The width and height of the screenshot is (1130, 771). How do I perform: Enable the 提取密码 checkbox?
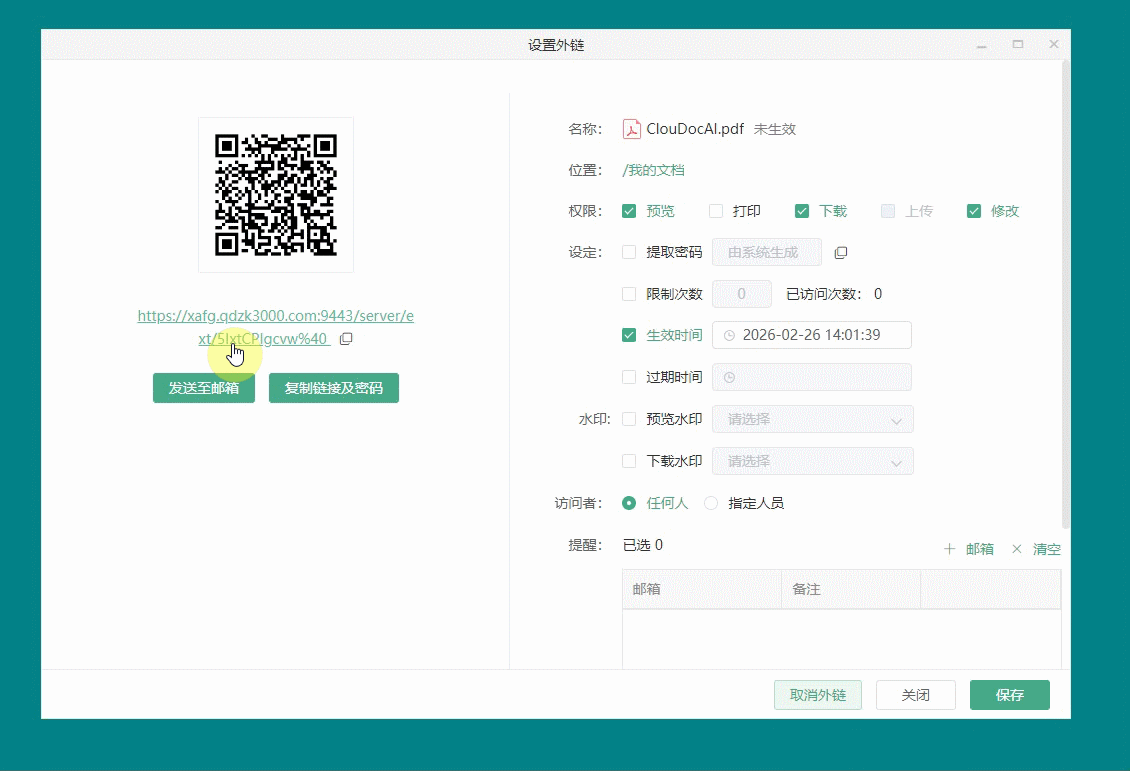pos(630,253)
